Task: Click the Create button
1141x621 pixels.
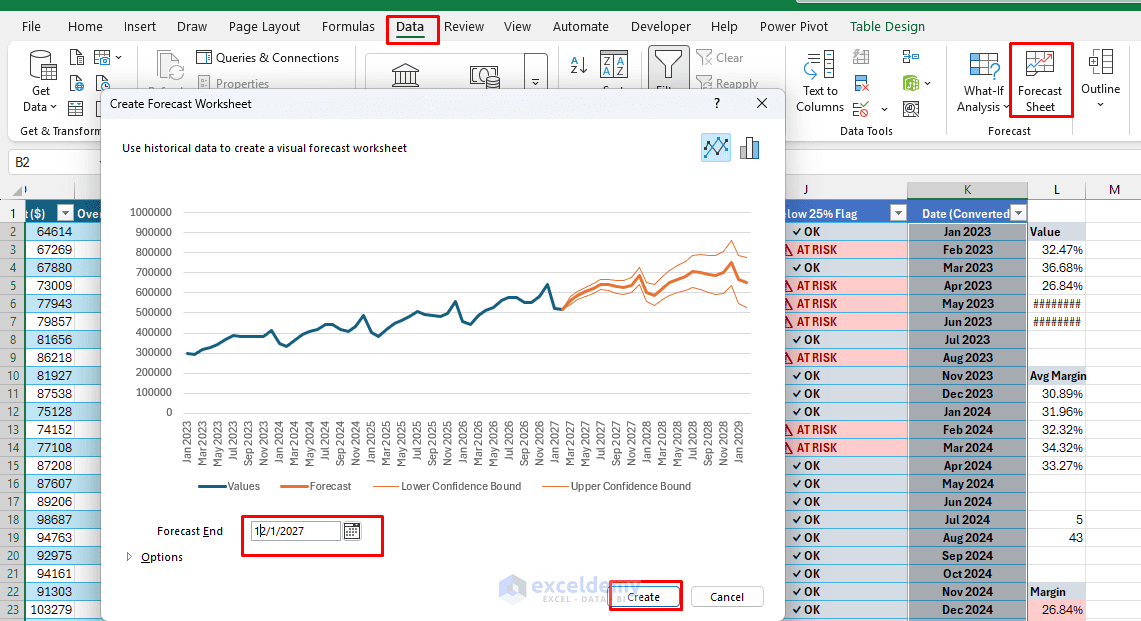Action: coord(644,597)
